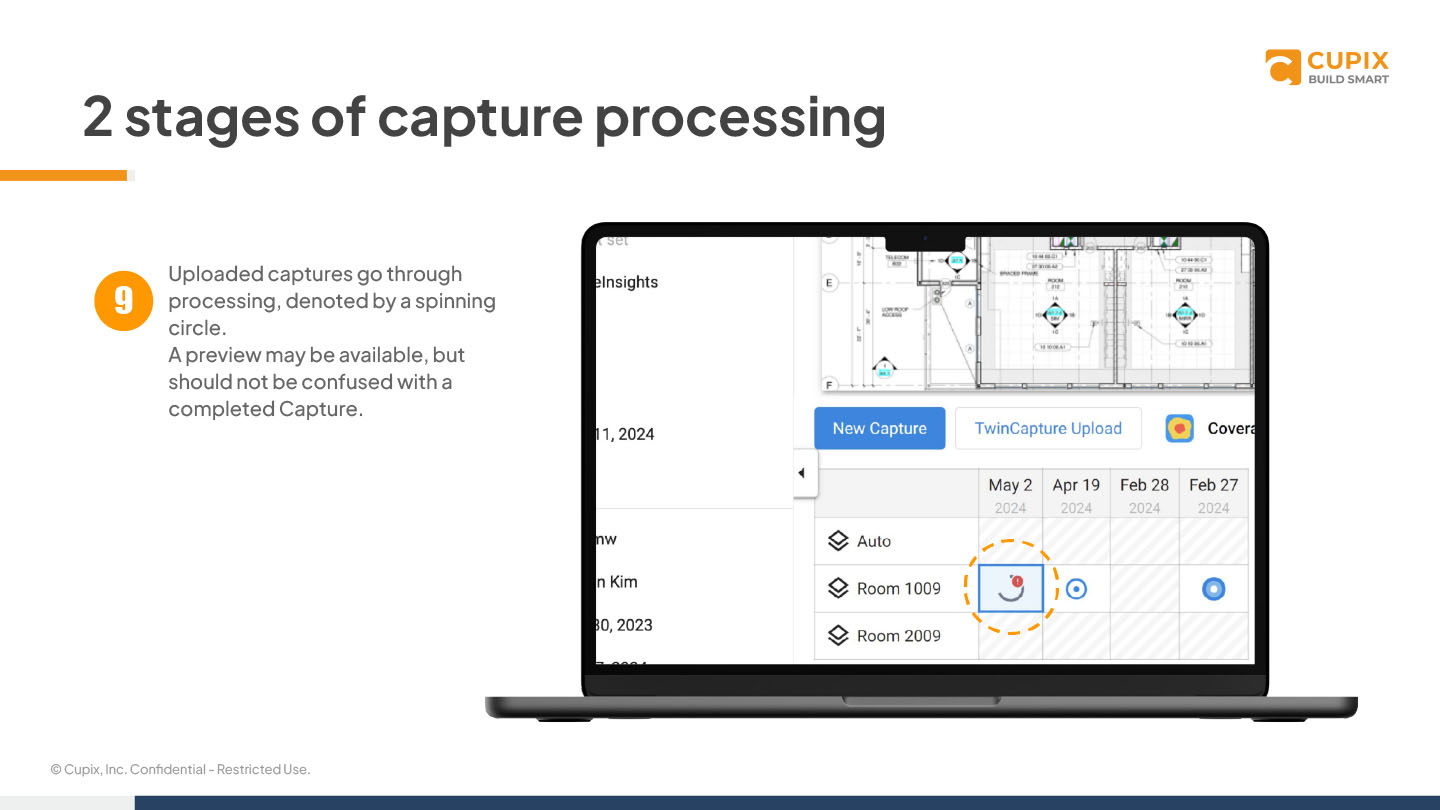
Task: Click the Cupix Build Smart logo
Action: (x=1327, y=67)
